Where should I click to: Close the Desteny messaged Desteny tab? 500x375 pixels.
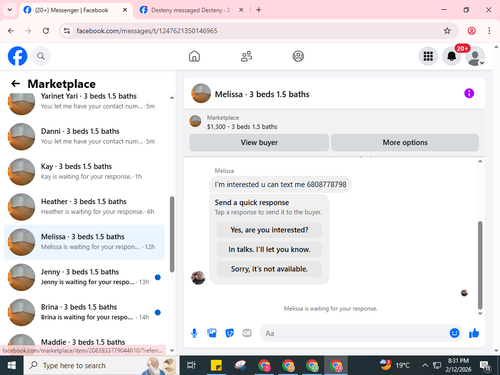coord(241,10)
